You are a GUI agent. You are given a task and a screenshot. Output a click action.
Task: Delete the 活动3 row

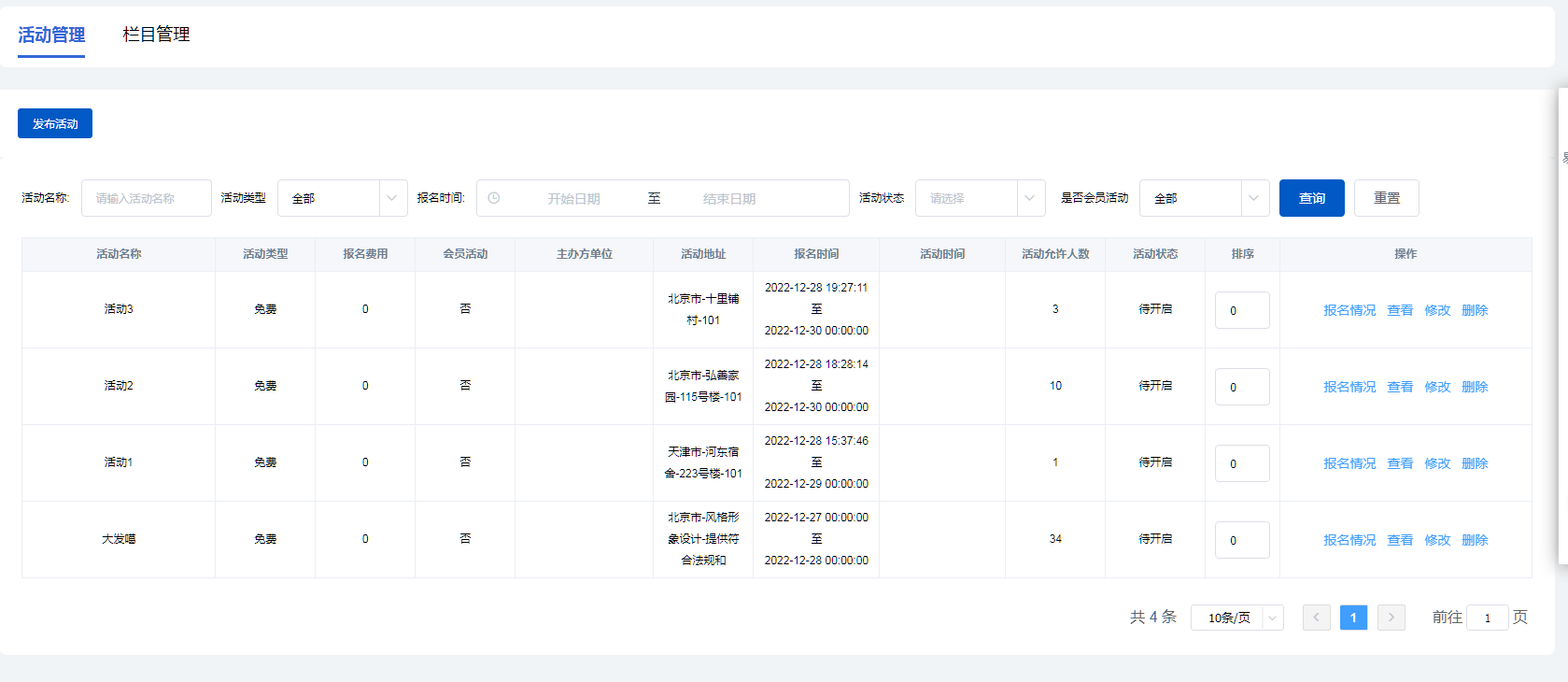tap(1475, 310)
